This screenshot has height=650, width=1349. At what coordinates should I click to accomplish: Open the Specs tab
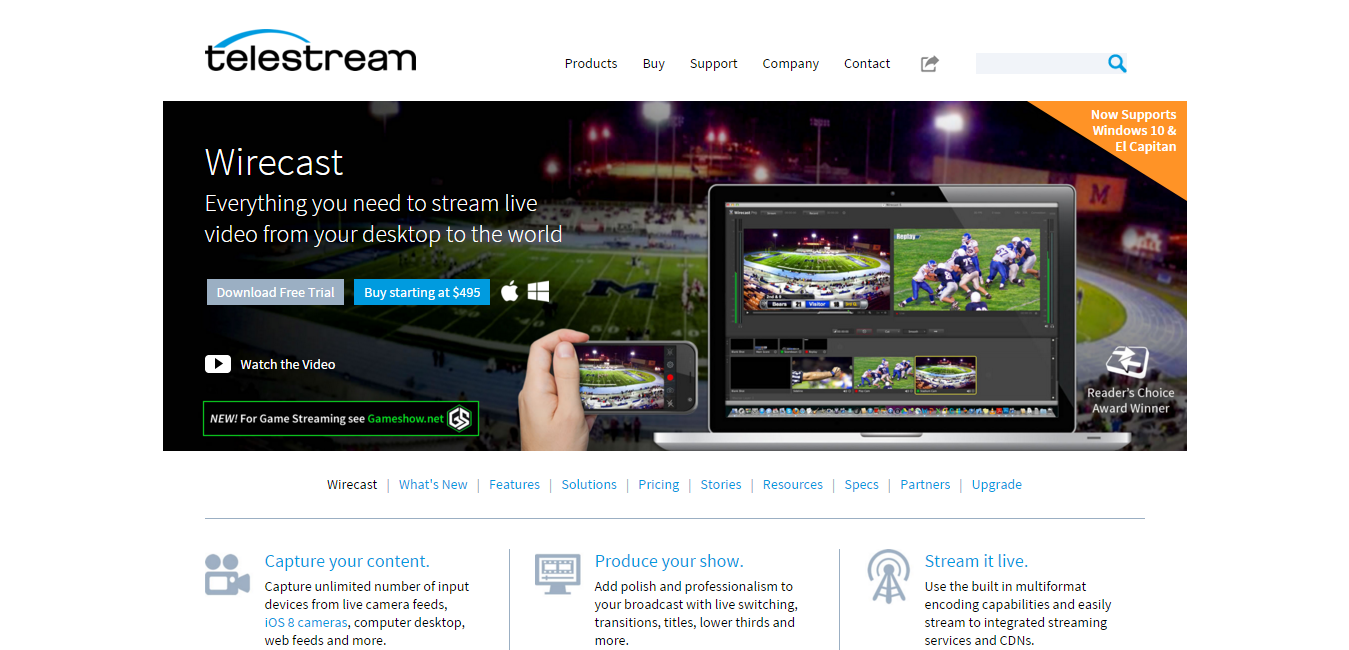[861, 484]
